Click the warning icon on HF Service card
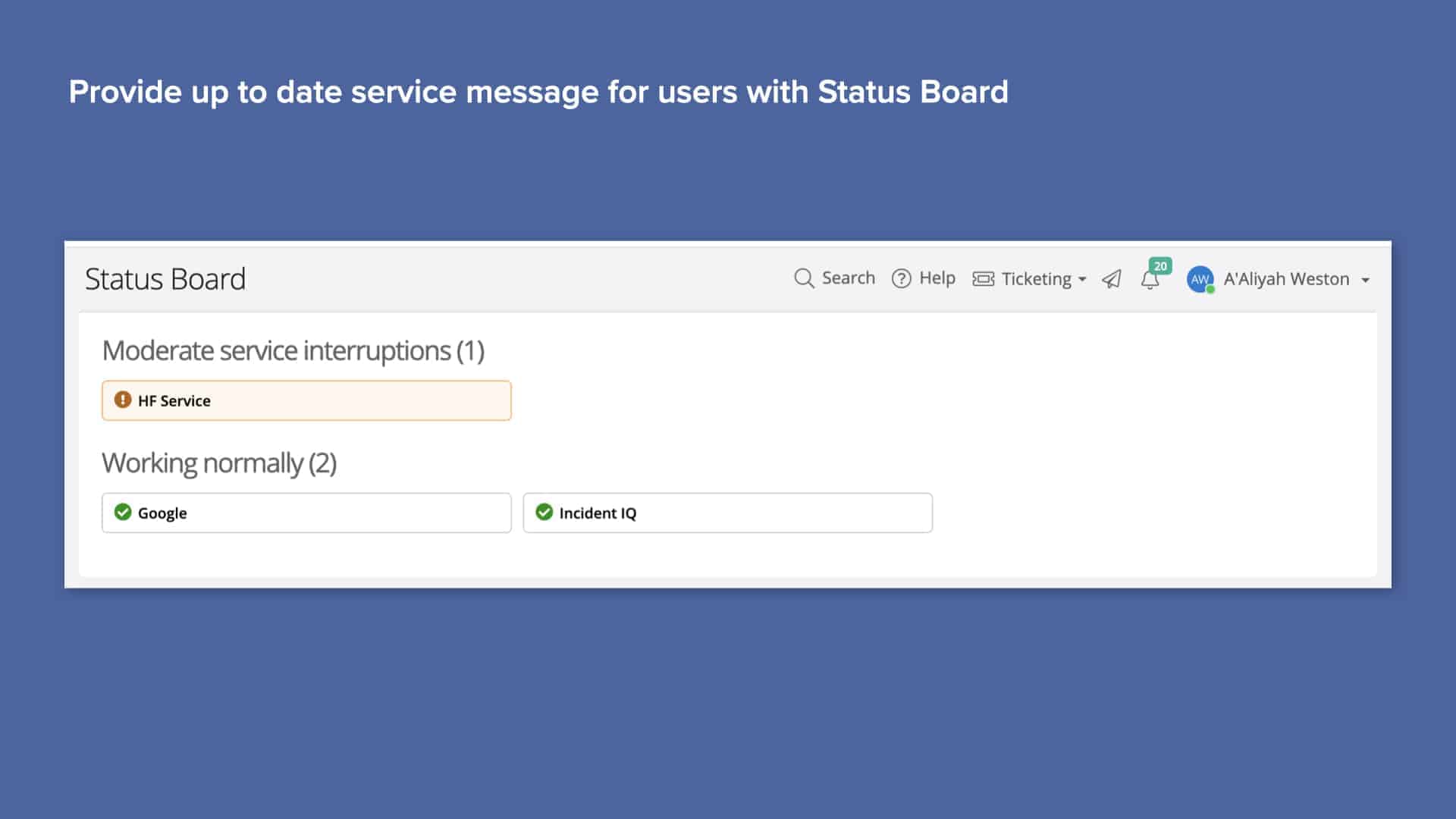 click(123, 400)
